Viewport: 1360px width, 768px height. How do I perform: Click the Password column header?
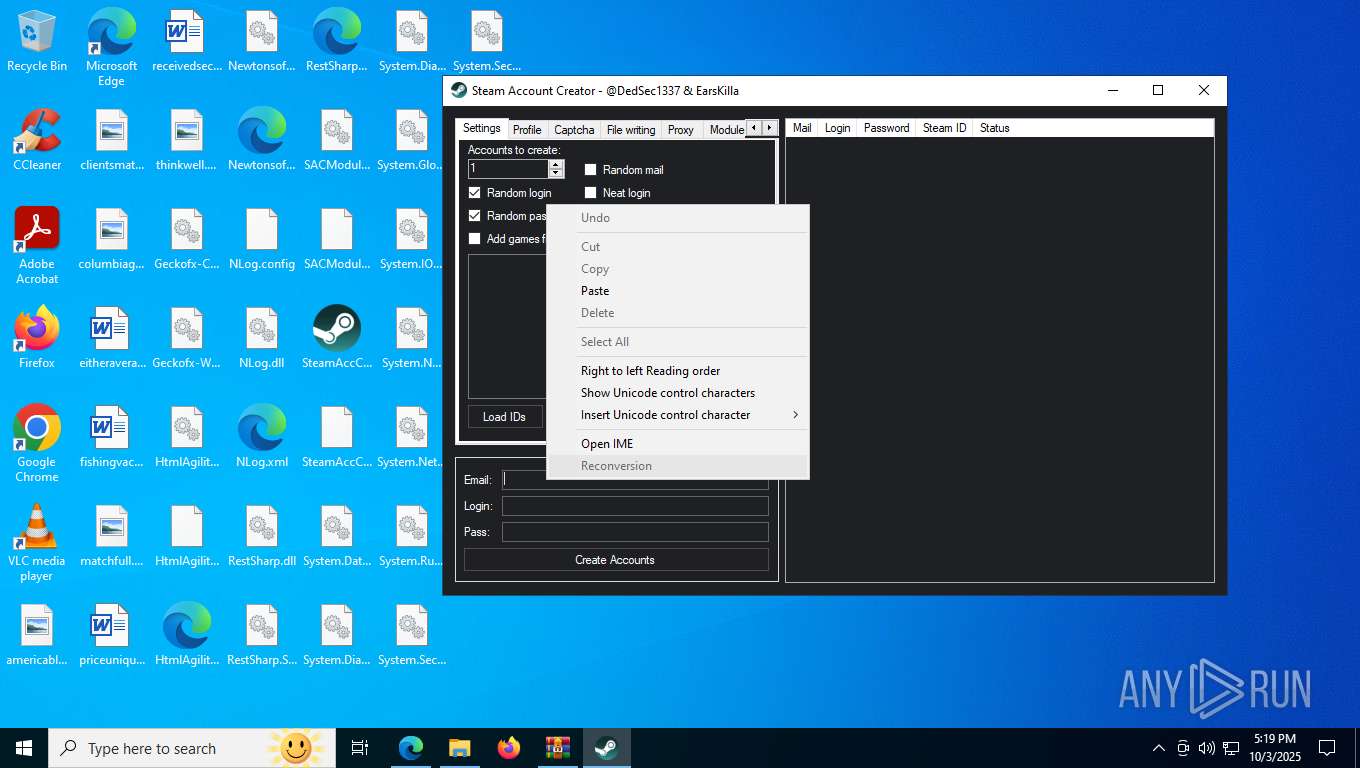tap(887, 128)
